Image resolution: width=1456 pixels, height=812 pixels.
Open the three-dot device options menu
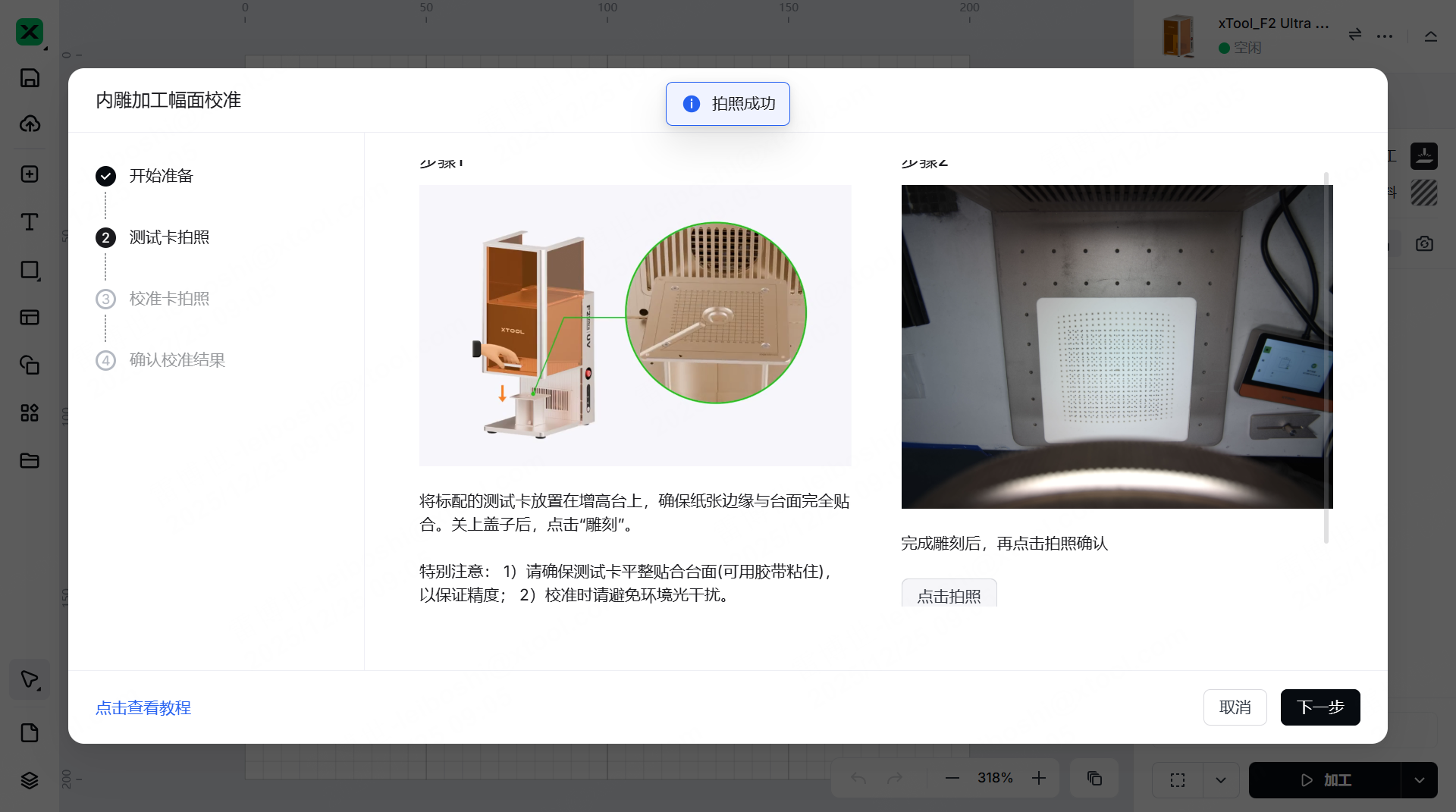[1385, 36]
